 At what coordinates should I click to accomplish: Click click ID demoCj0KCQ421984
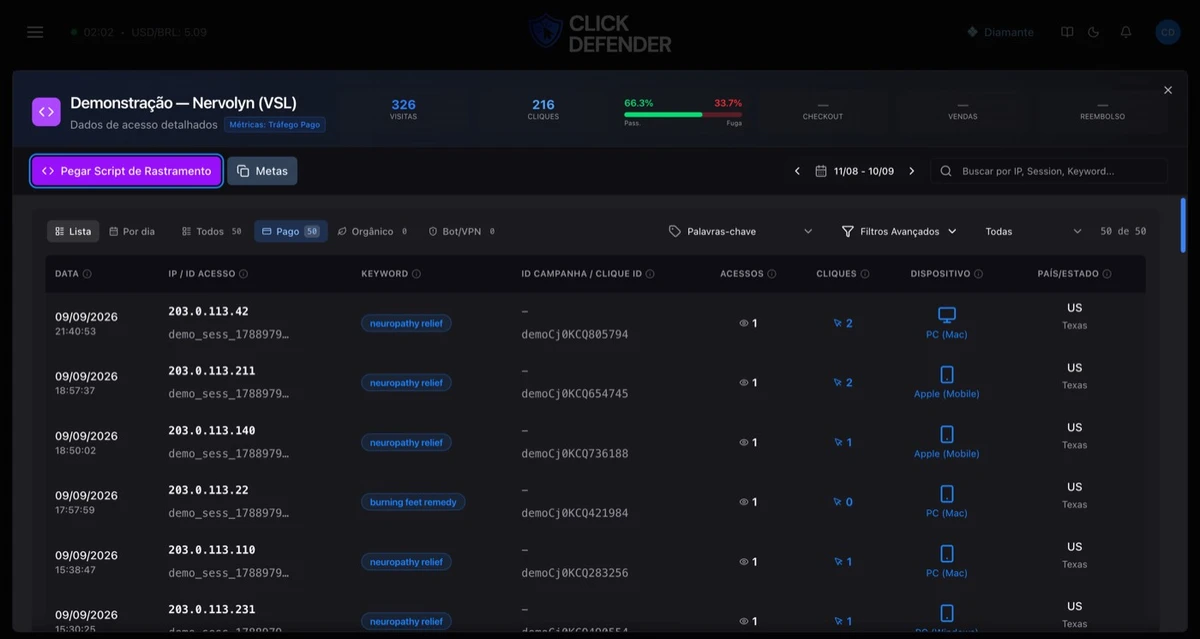pyautogui.click(x=575, y=513)
